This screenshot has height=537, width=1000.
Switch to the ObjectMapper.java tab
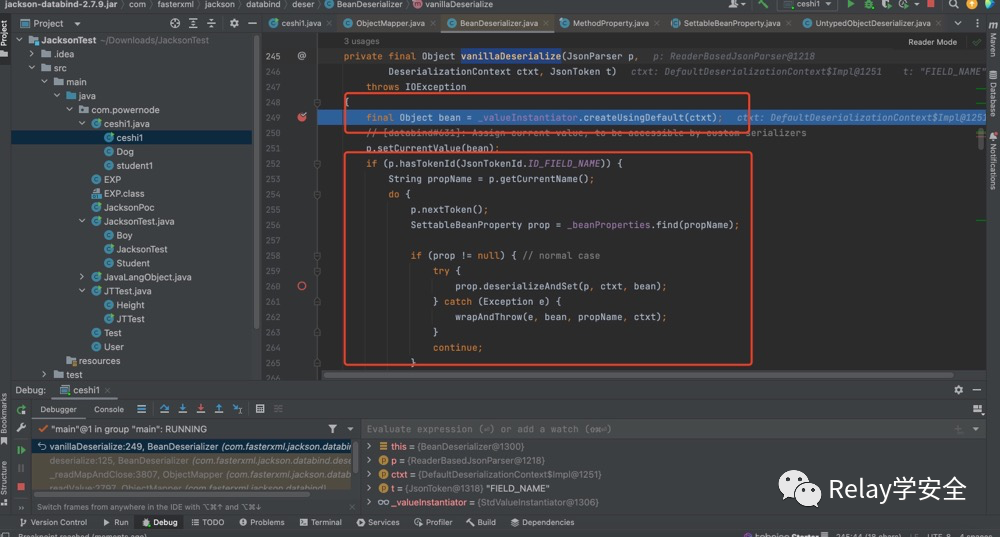tap(389, 23)
